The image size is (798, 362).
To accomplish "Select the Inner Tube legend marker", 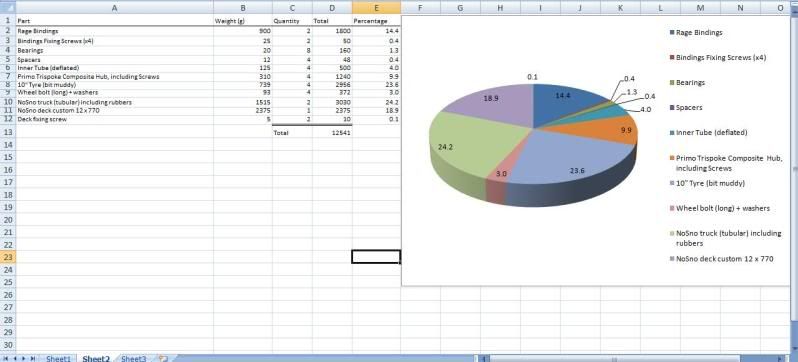I will point(672,132).
